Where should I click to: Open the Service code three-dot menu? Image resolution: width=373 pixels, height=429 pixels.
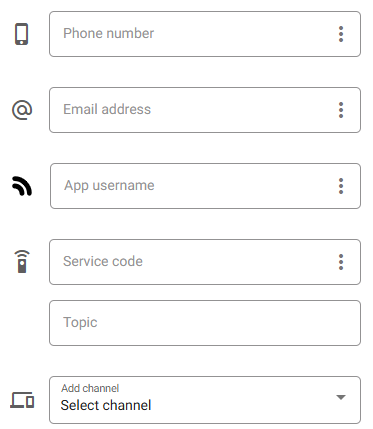[x=341, y=262]
